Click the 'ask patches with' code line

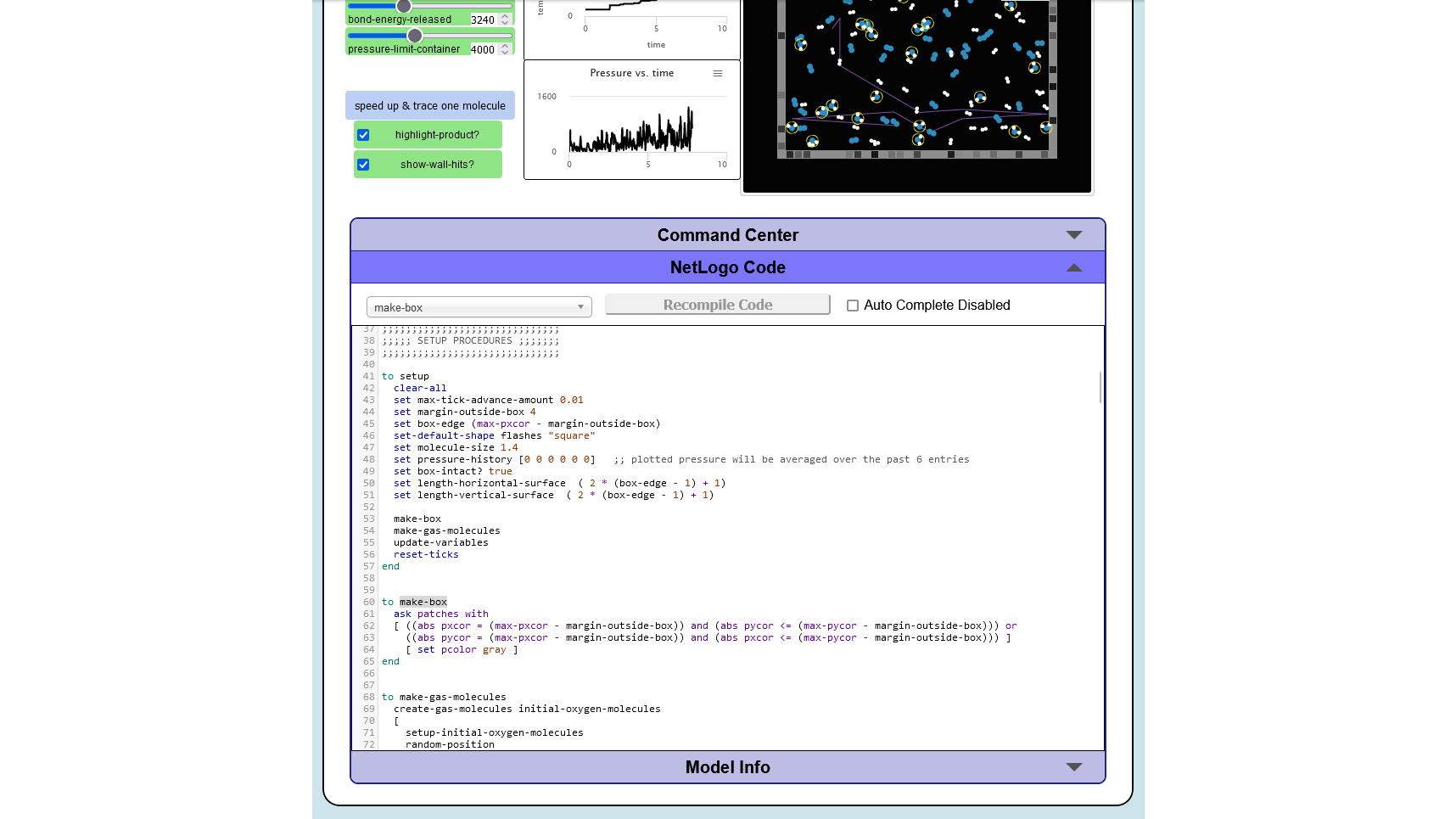pyautogui.click(x=441, y=614)
